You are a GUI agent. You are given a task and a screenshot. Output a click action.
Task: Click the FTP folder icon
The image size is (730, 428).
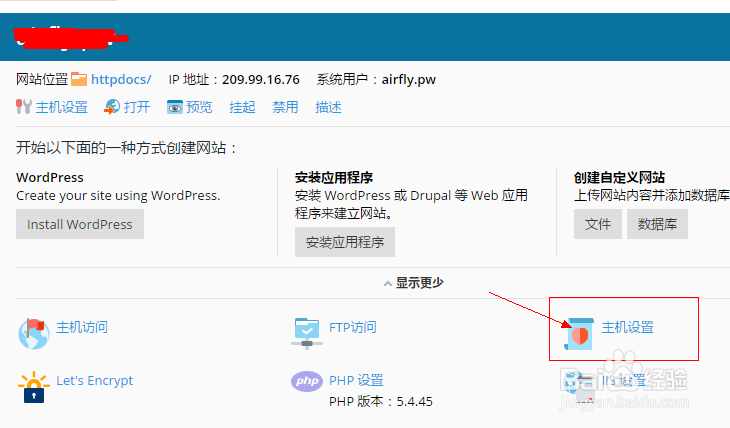(x=307, y=333)
